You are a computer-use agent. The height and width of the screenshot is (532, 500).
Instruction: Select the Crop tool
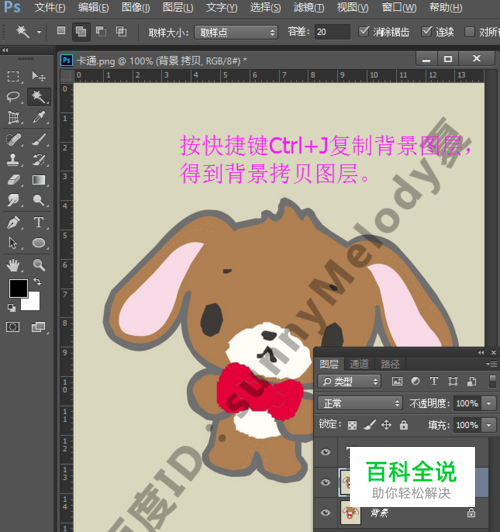click(x=13, y=117)
